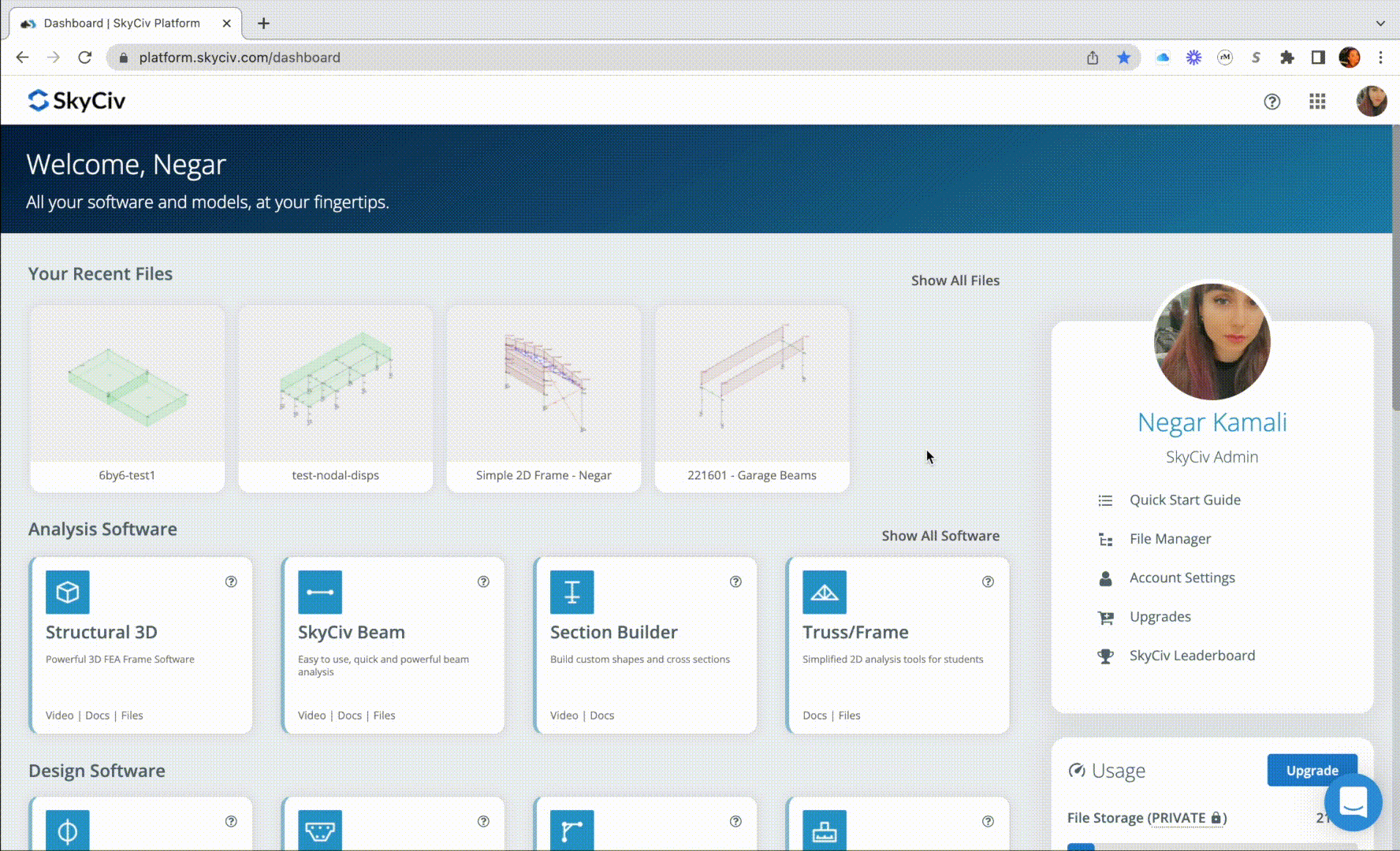Open the live chat bubble widget
The height and width of the screenshot is (851, 1400).
coord(1353,803)
